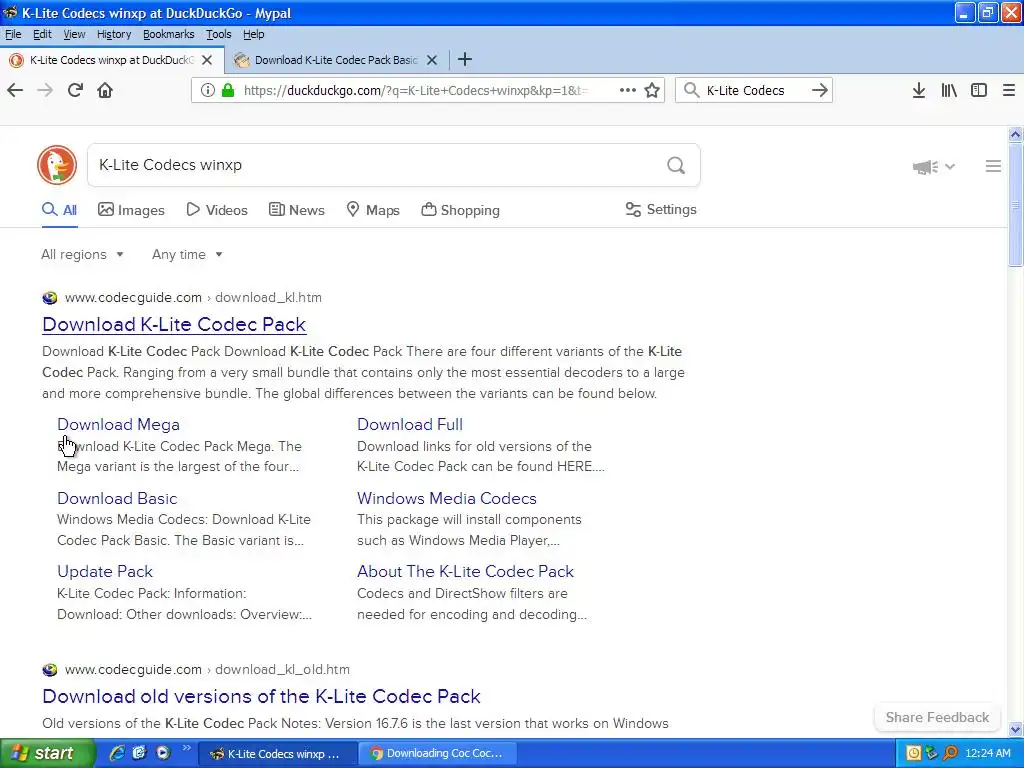Expand quick launch chevron on taskbar

pyautogui.click(x=186, y=748)
